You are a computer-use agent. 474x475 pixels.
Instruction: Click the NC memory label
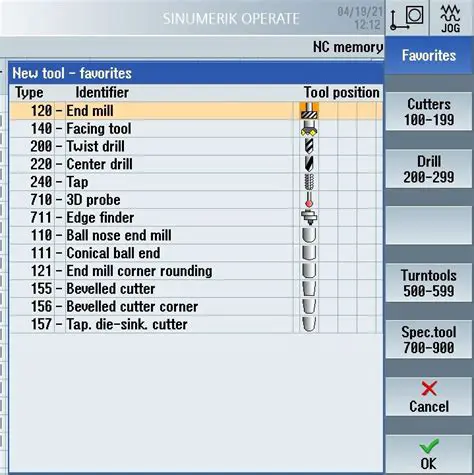pos(348,47)
